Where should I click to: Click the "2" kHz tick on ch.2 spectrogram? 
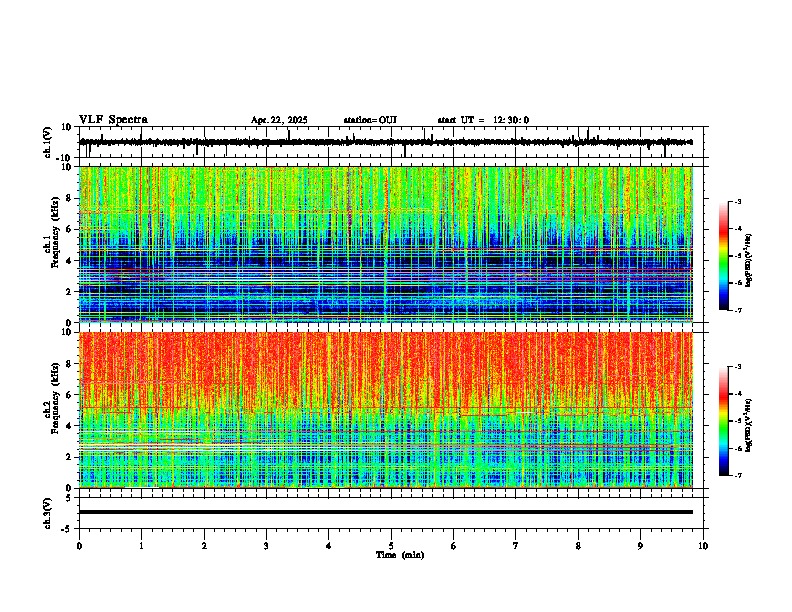69,457
